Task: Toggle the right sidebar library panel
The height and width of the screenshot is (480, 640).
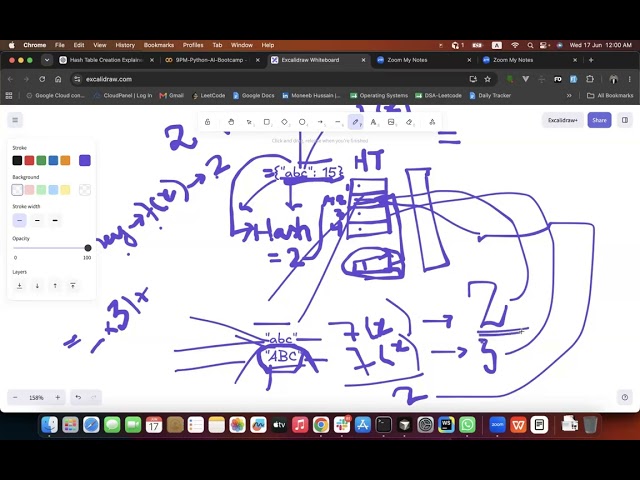Action: click(x=624, y=120)
